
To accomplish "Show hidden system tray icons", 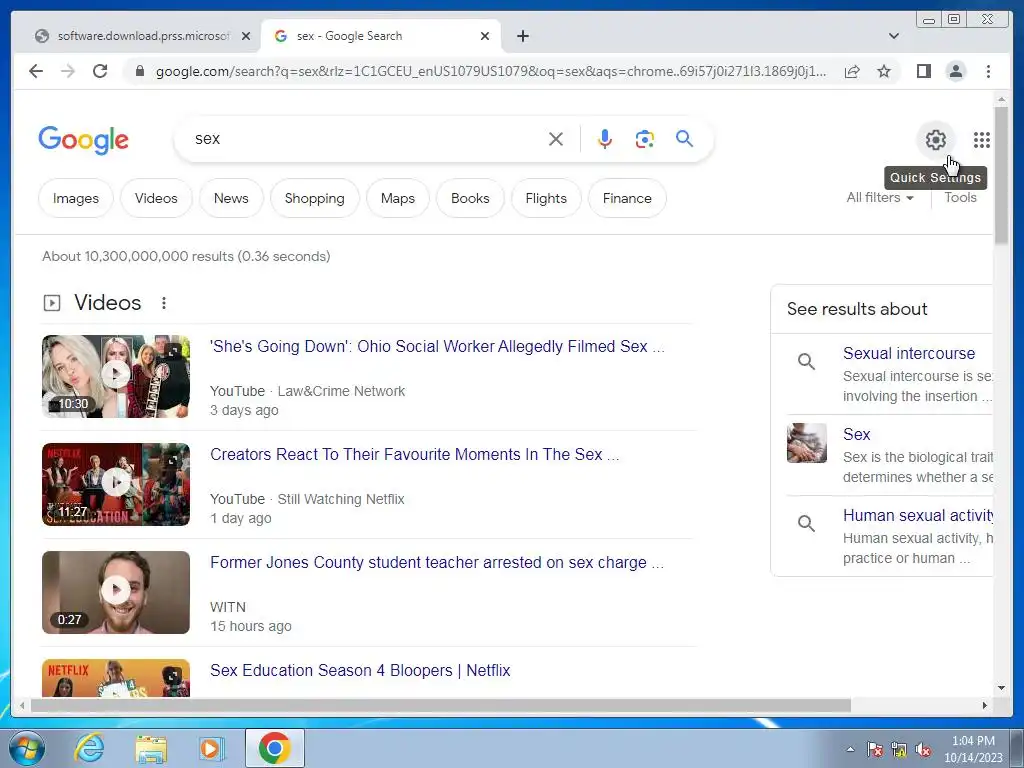I will [x=850, y=749].
